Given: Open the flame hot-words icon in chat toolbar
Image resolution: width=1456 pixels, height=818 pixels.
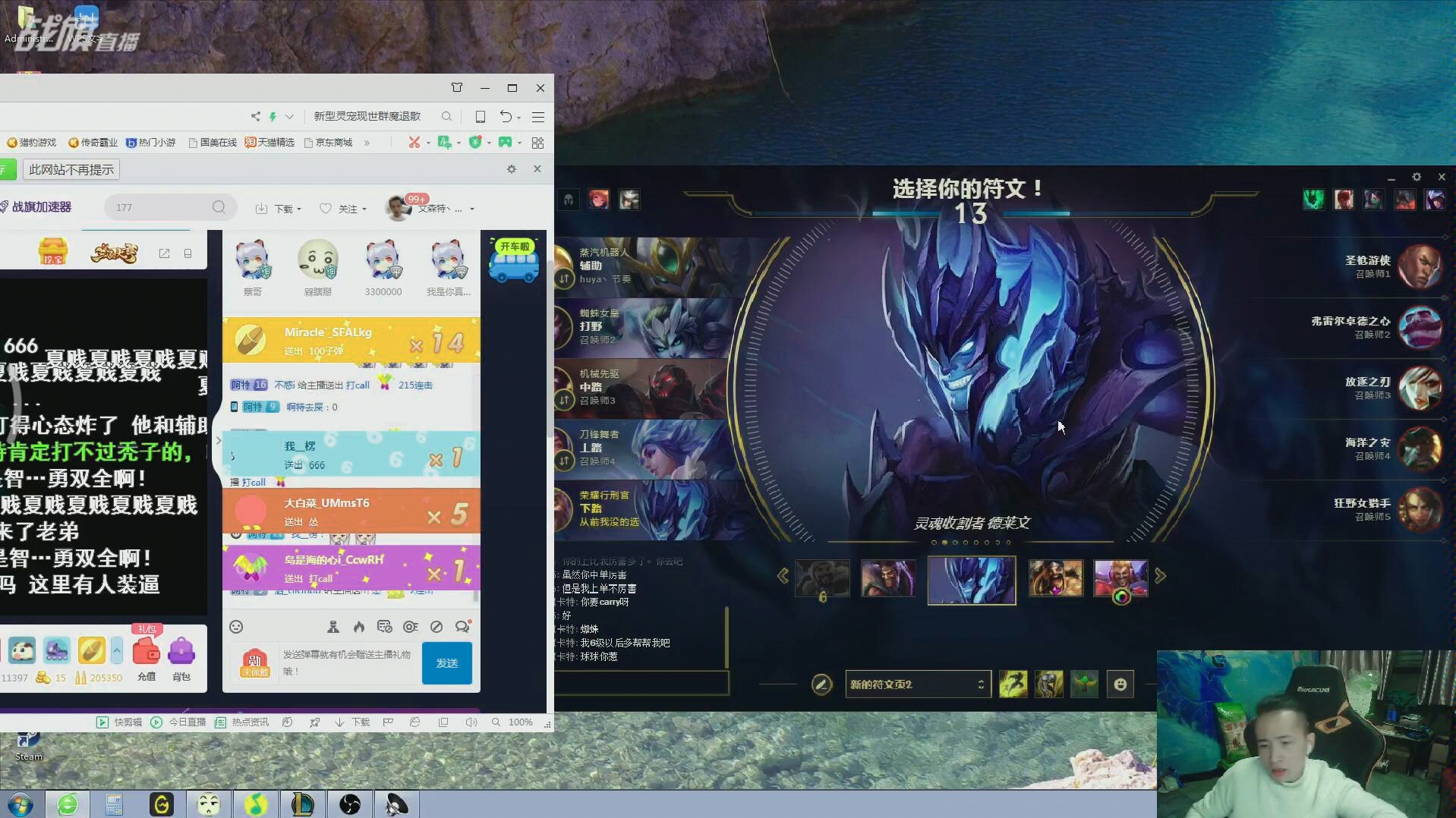Looking at the screenshot, I should pos(359,627).
